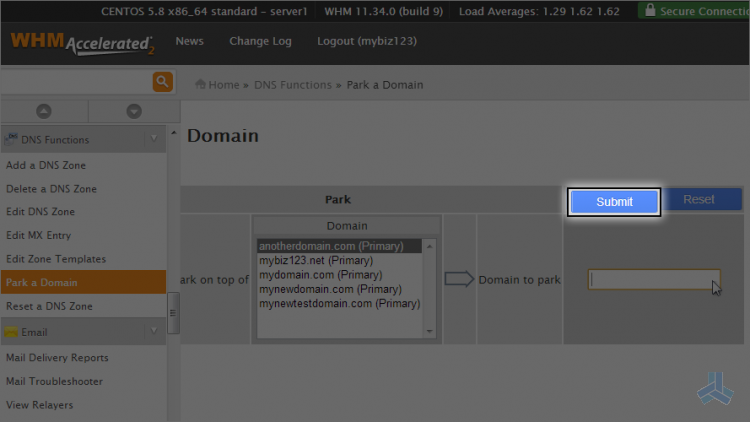750x422 pixels.
Task: Select mybiz123.net (Primary) in list
Action: point(340,260)
